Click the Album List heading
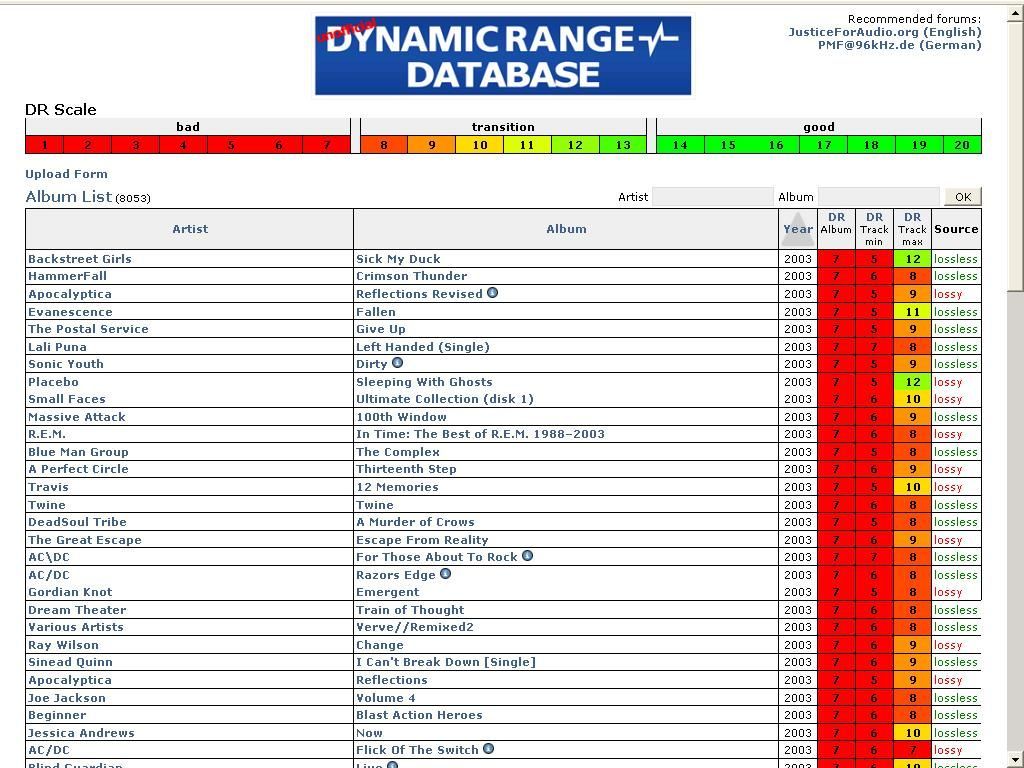Screen dimensions: 1024x768 [69, 197]
